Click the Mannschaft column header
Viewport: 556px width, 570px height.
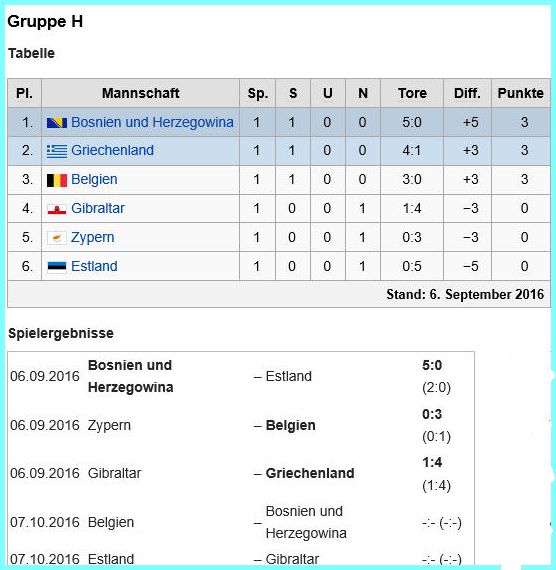coord(140,93)
